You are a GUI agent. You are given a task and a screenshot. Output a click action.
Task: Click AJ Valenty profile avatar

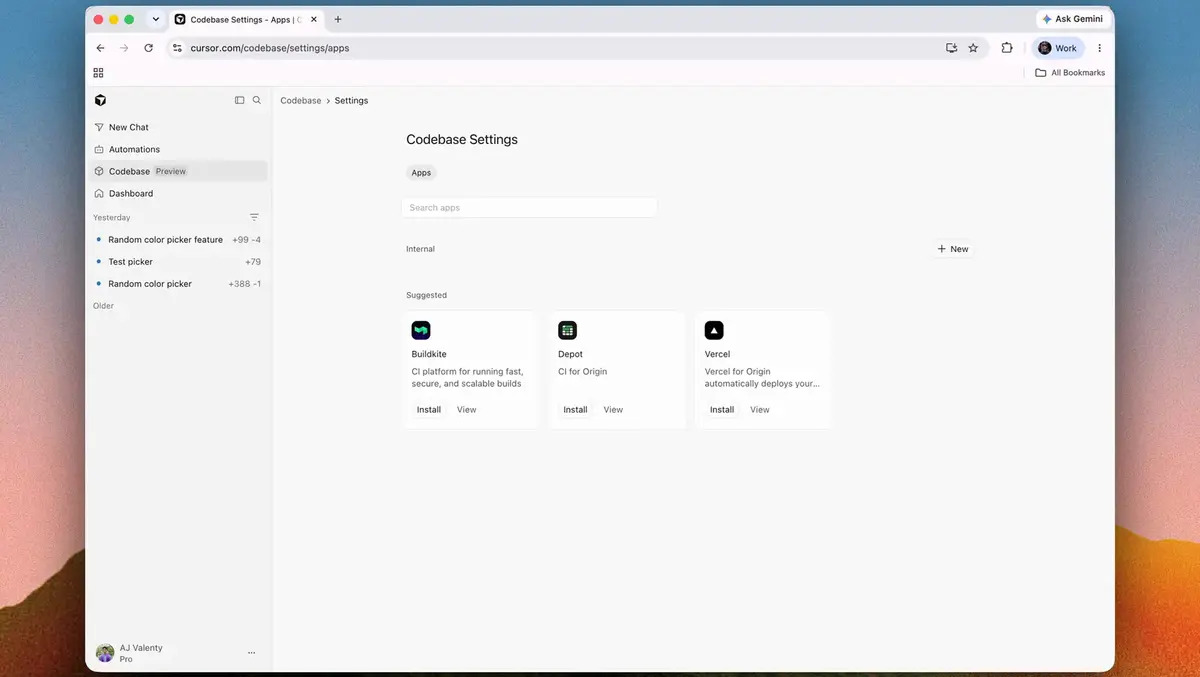[105, 653]
